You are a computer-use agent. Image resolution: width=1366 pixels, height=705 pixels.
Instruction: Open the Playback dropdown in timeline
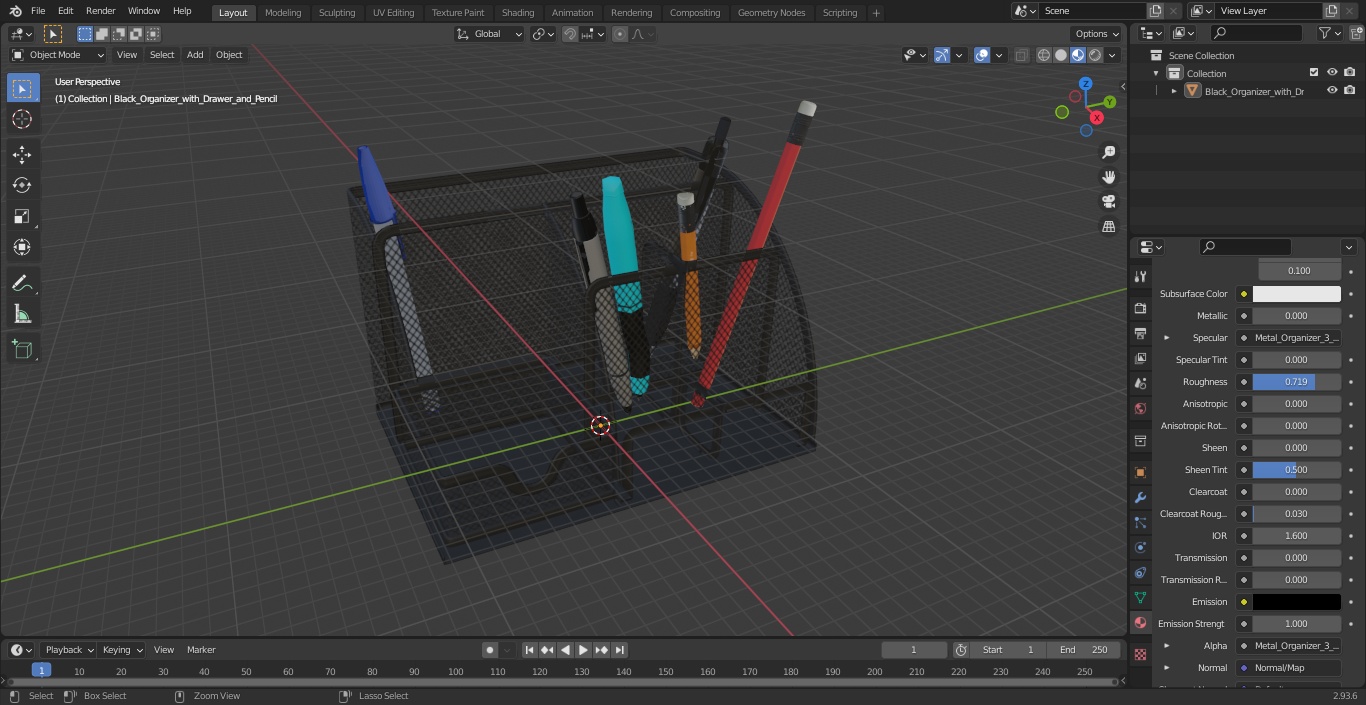coord(69,650)
